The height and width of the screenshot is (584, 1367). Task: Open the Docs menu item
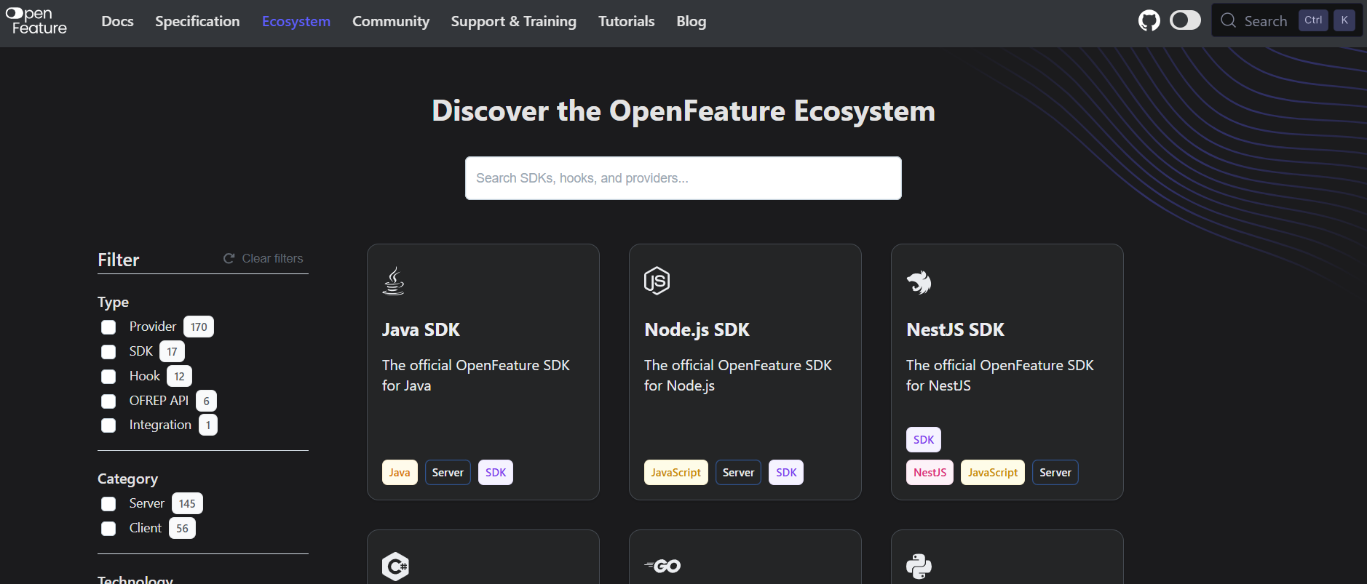[117, 20]
